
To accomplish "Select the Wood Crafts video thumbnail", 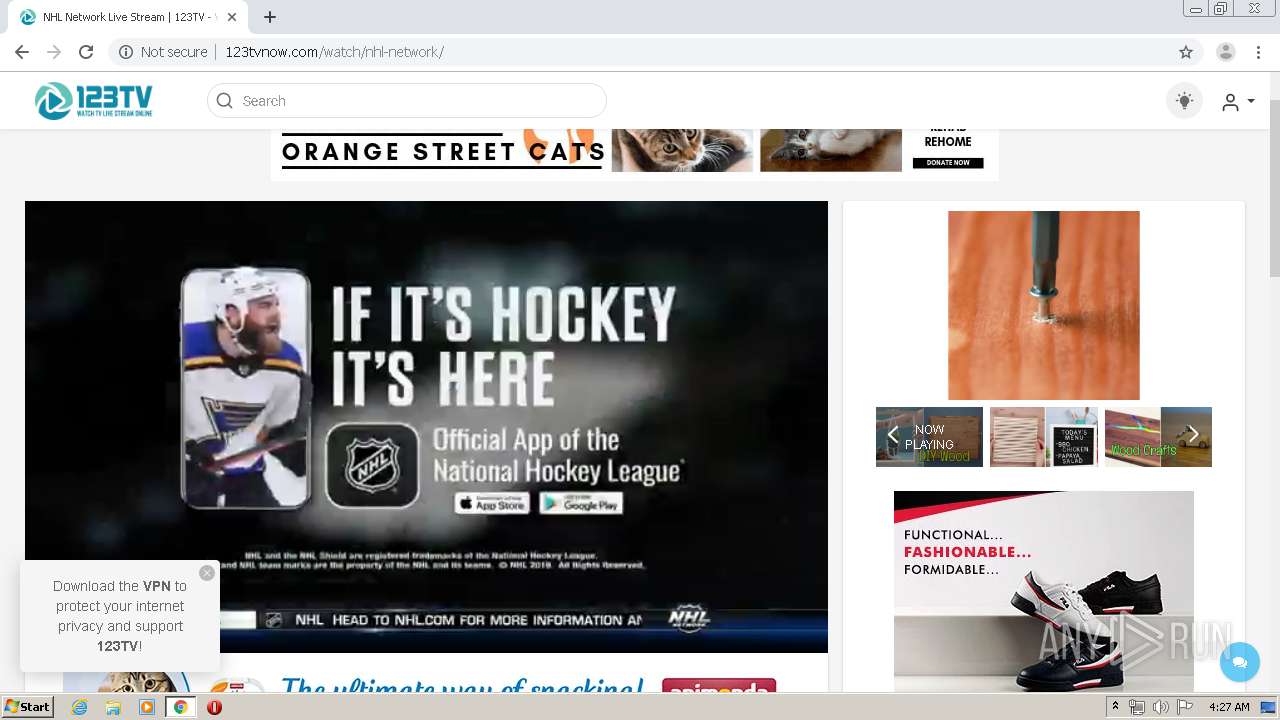I will [x=1158, y=437].
